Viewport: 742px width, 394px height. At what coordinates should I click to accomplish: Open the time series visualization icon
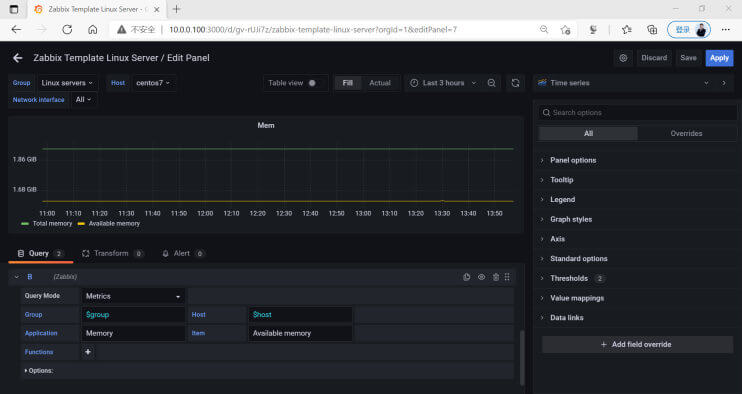542,83
